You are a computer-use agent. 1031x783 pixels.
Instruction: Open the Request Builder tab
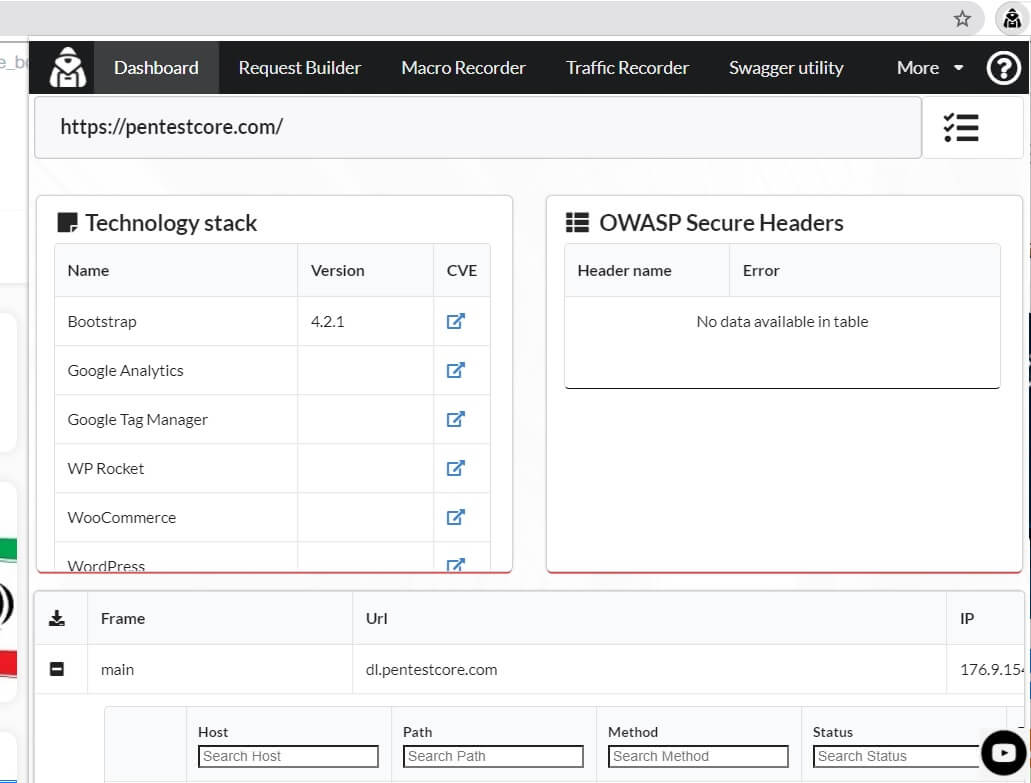click(300, 68)
